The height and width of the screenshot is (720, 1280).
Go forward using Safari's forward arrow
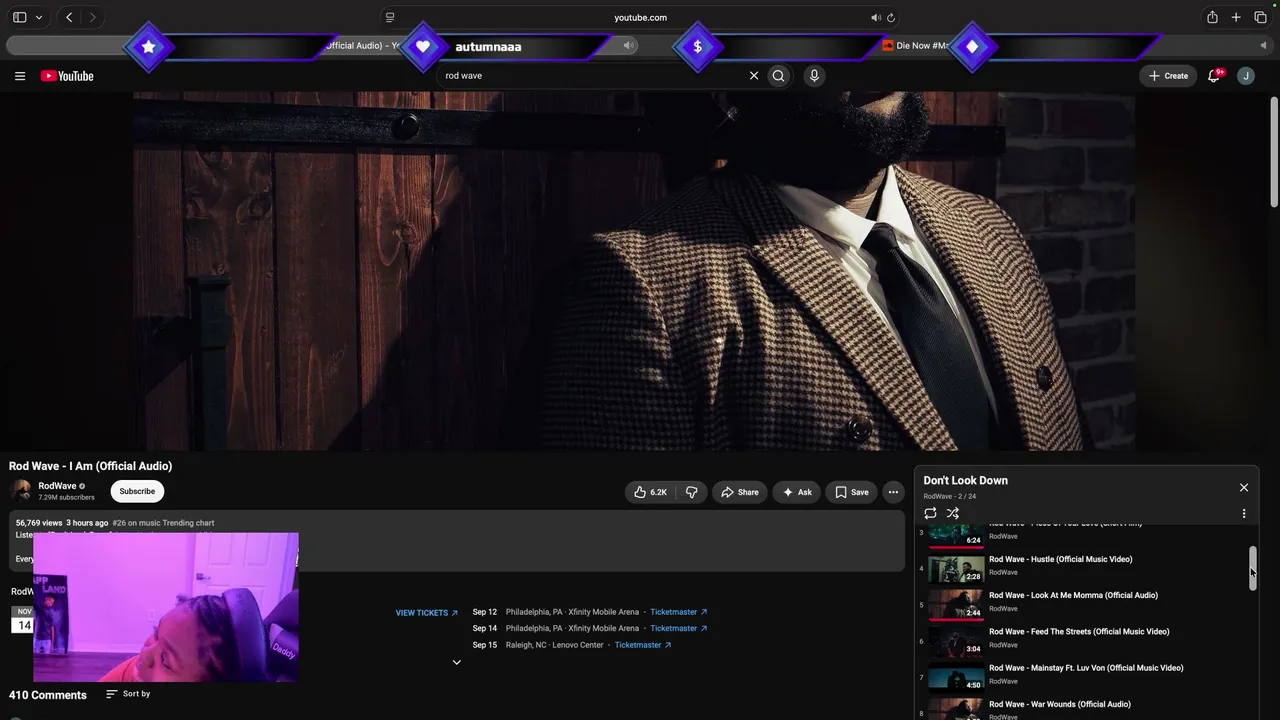92,17
